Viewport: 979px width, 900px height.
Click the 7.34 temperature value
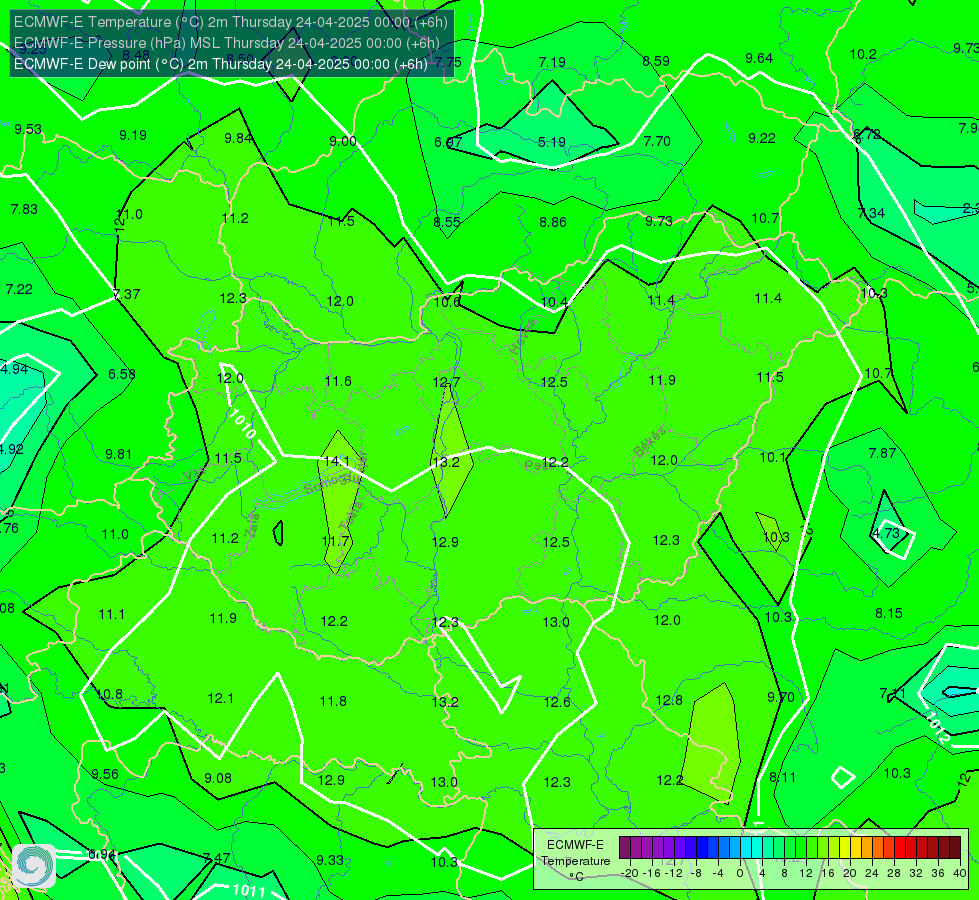tap(872, 213)
